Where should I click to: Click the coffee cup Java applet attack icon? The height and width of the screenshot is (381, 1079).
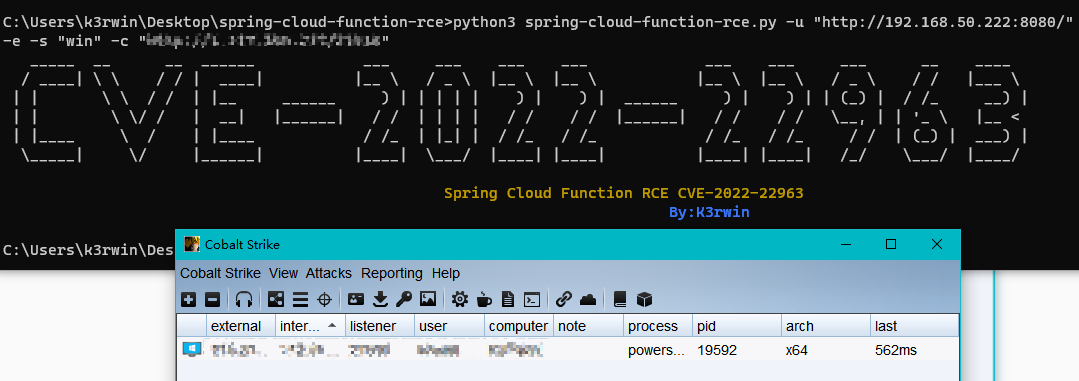[x=484, y=299]
